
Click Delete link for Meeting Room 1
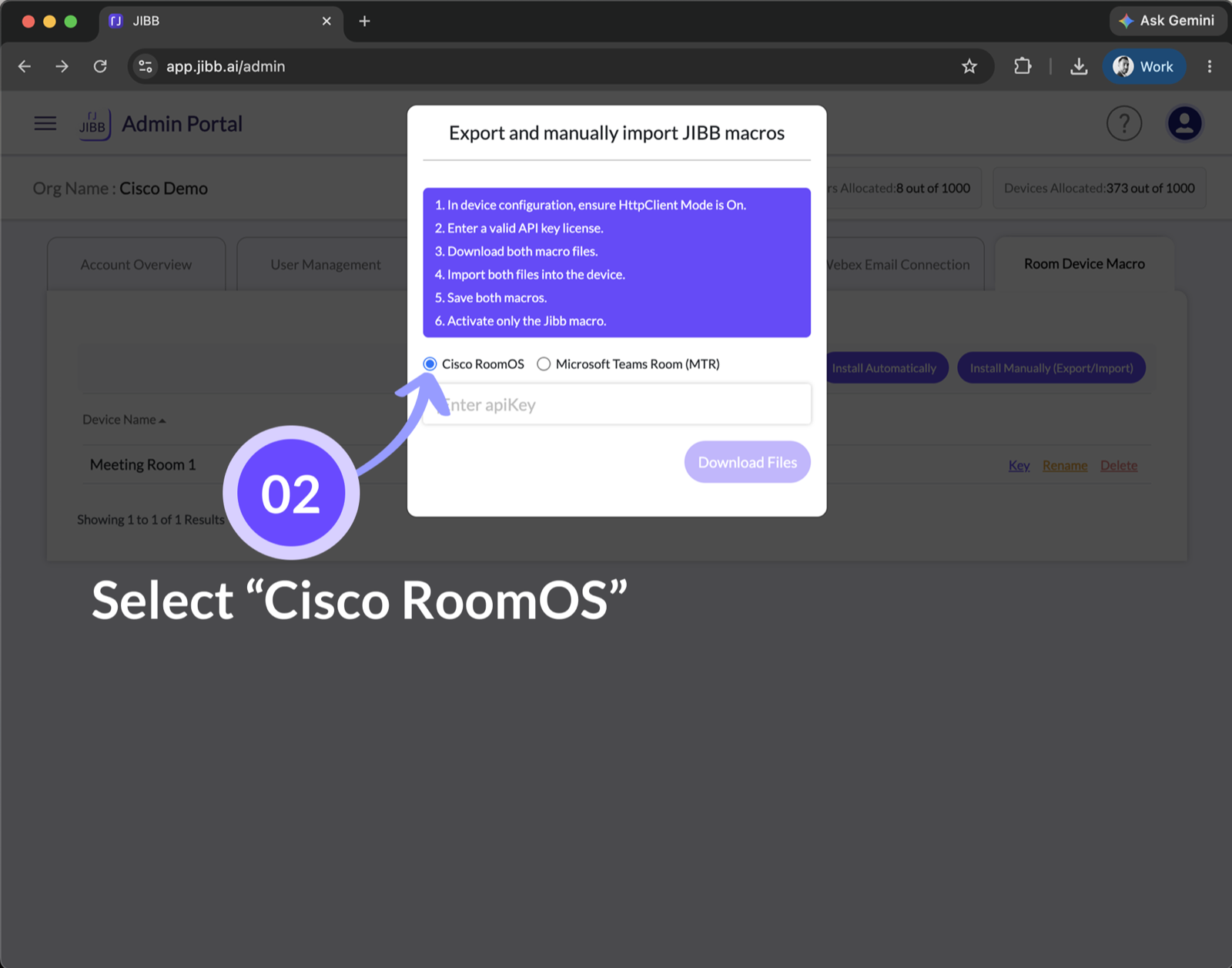pyautogui.click(x=1119, y=465)
